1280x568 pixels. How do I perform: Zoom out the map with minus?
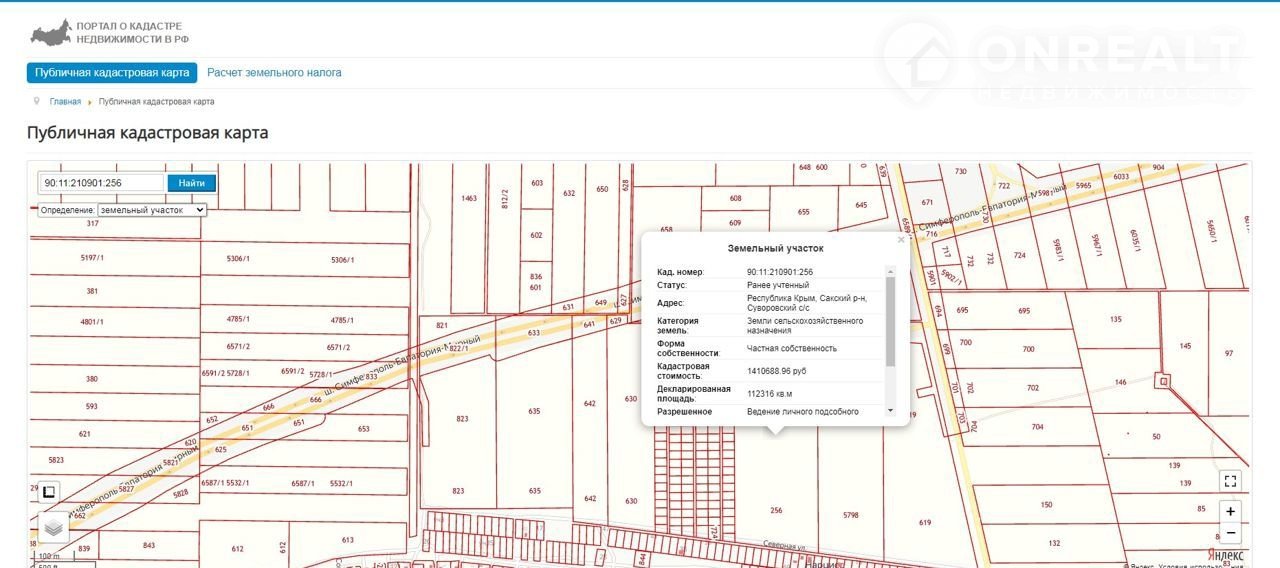pyautogui.click(x=1230, y=533)
